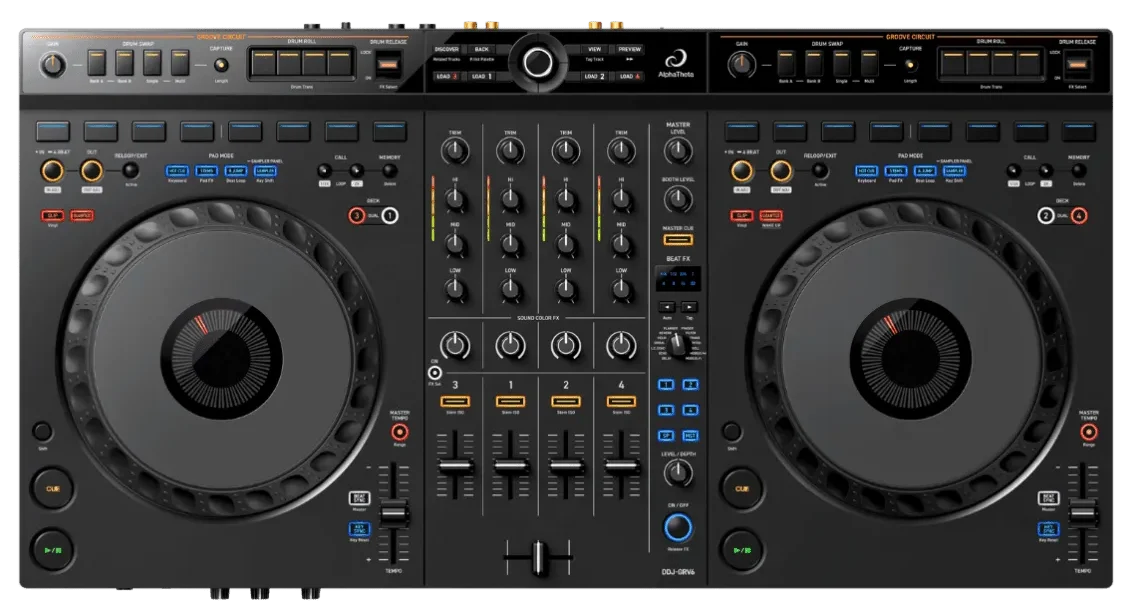Viewport: 1130px width, 601px height.
Task: Click the Beat FX effect selector dial
Action: [679, 343]
